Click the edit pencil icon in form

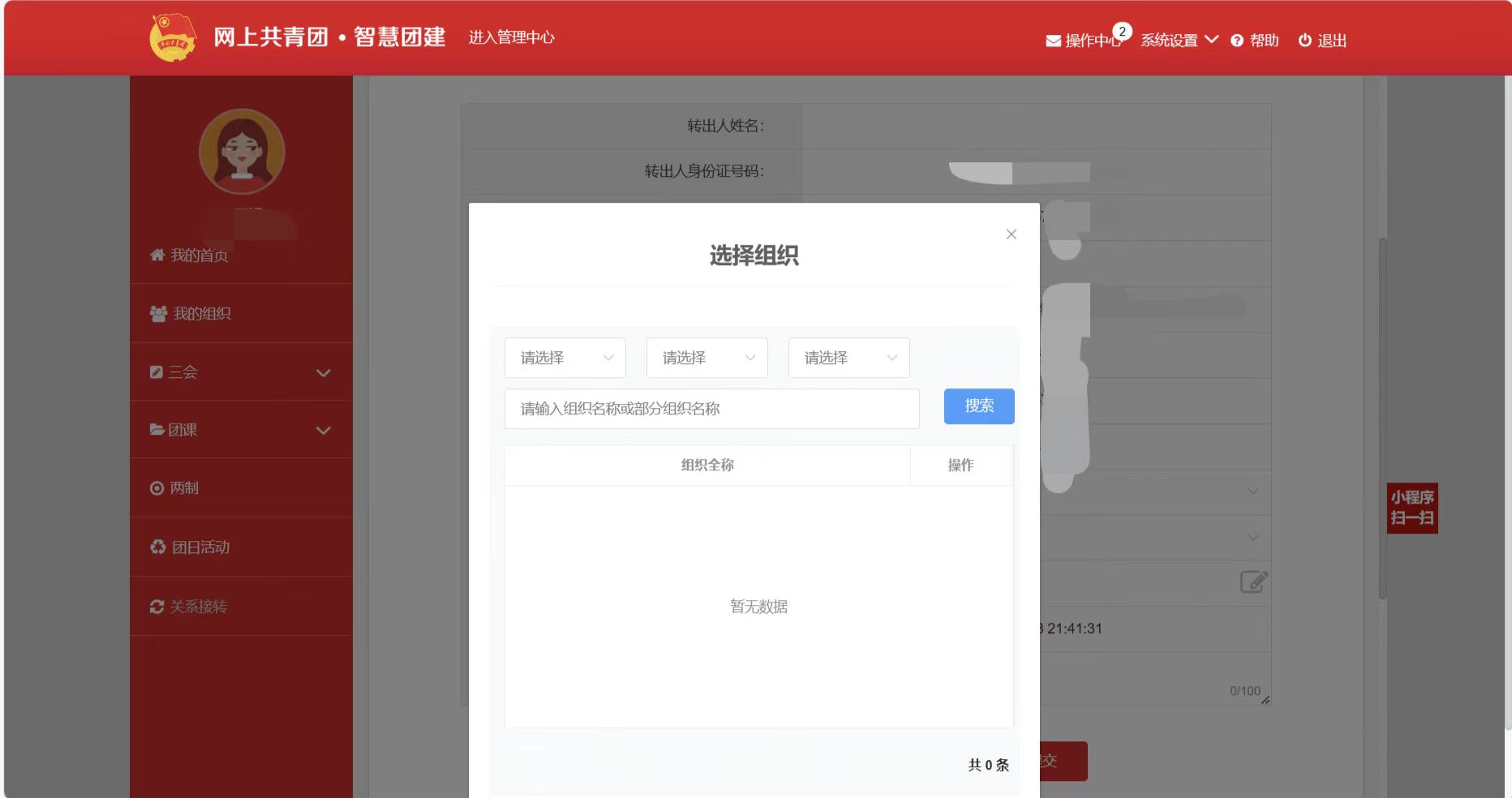(x=1253, y=581)
